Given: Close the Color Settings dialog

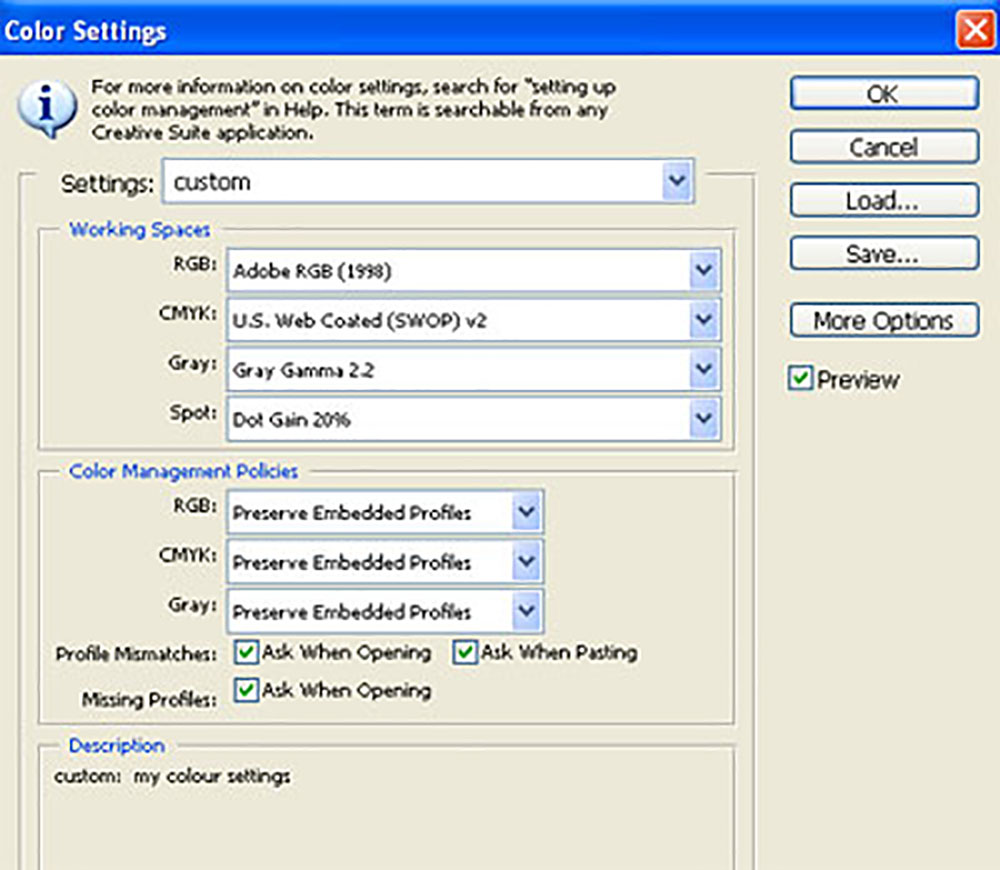Looking at the screenshot, I should pos(975,29).
